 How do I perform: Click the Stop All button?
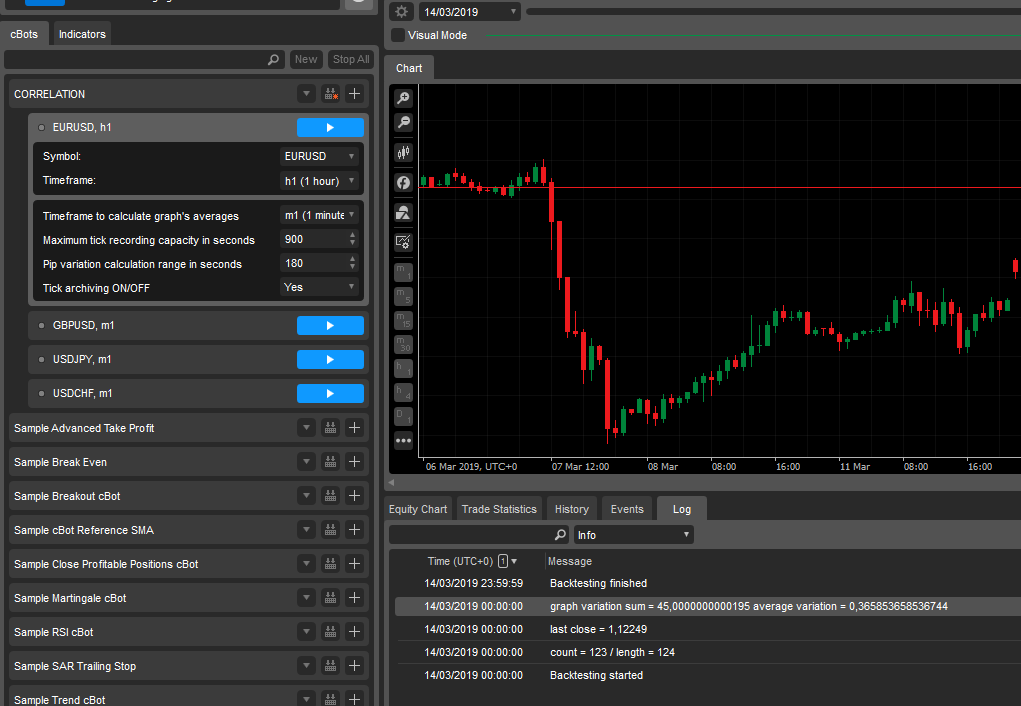coord(350,59)
